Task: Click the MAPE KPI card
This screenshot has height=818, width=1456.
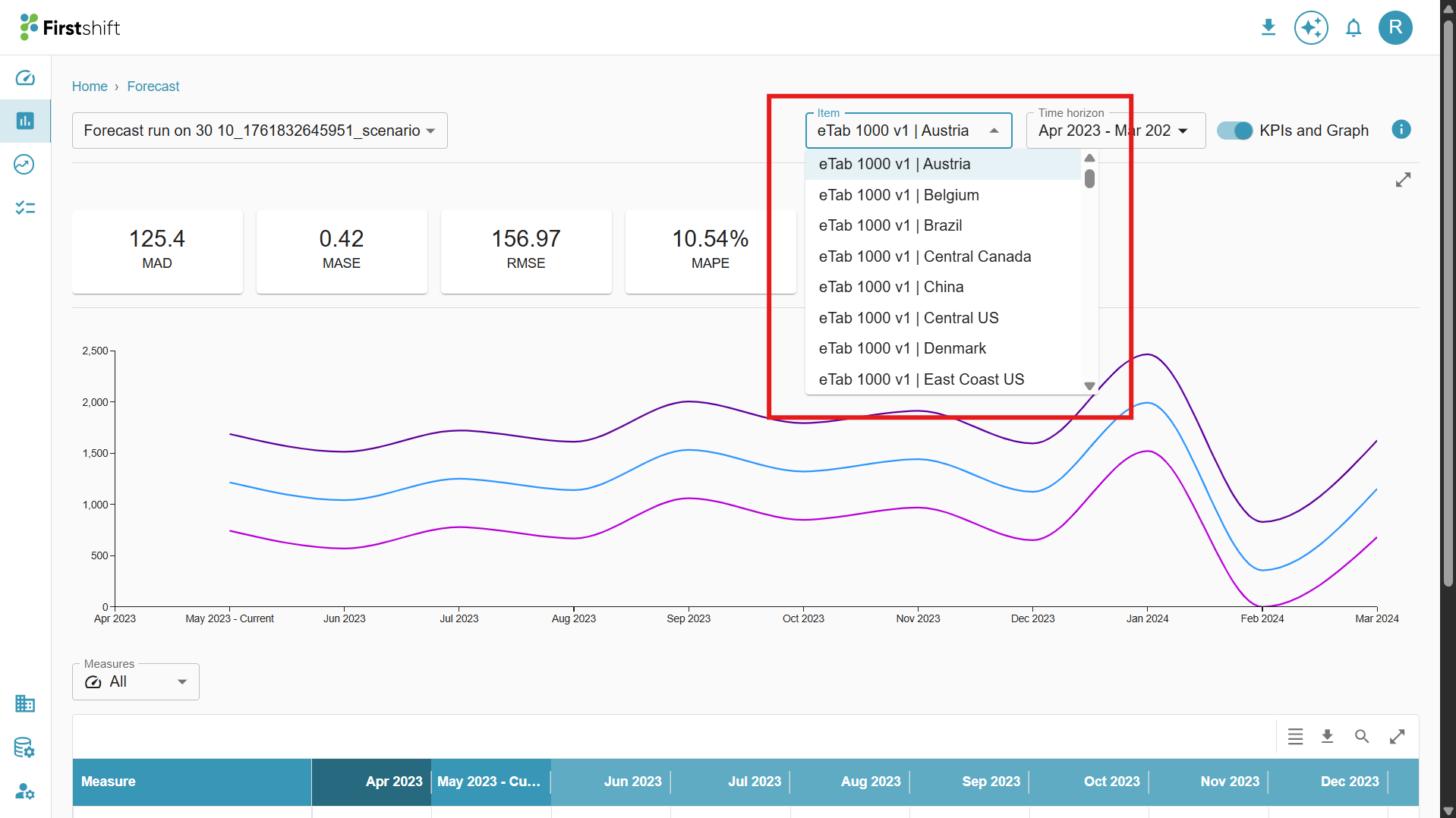Action: (x=711, y=251)
